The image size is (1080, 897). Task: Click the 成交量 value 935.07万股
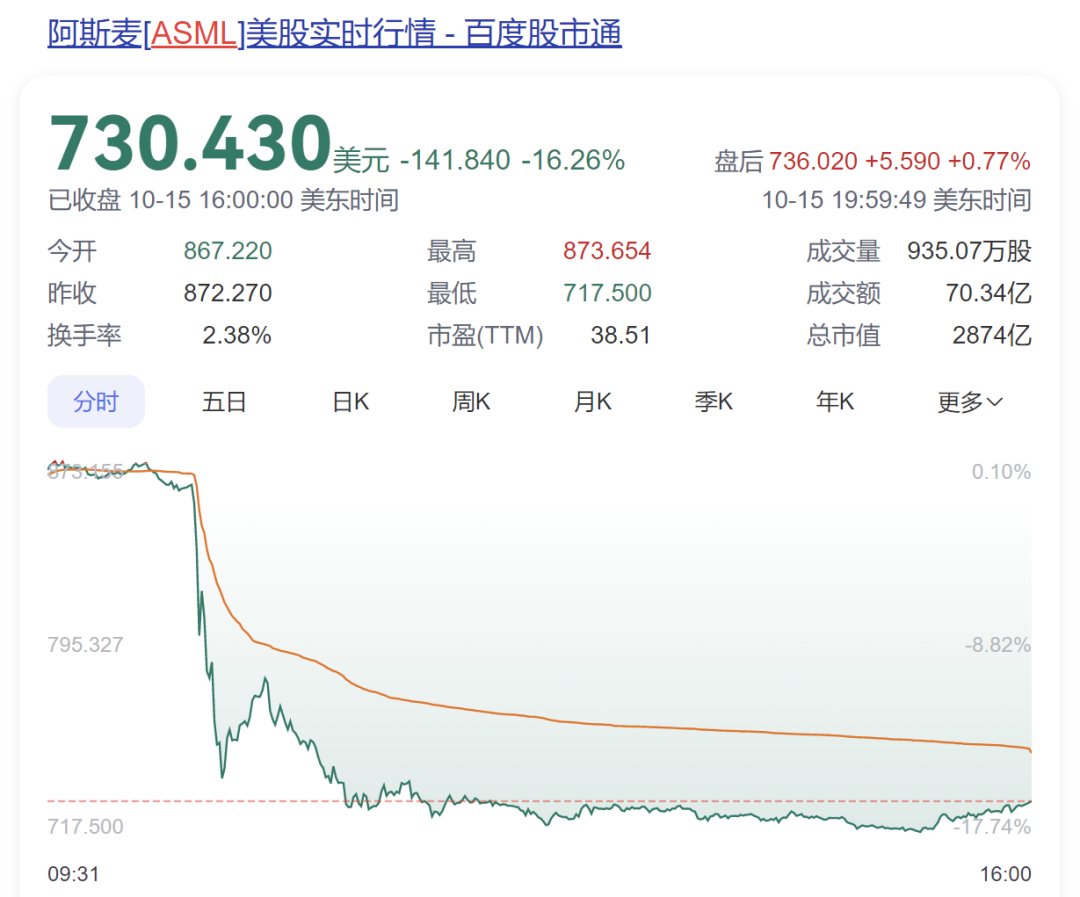click(x=969, y=251)
